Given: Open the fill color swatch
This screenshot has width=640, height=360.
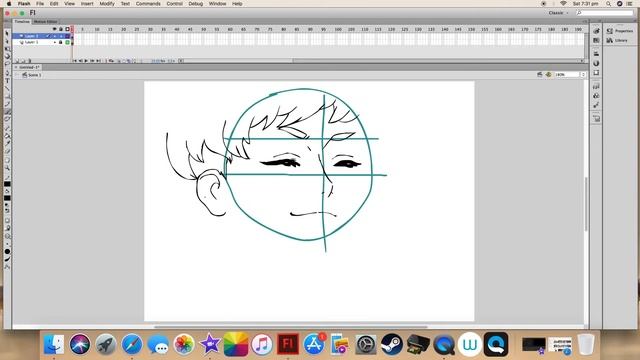Looking at the screenshot, I should [7, 198].
